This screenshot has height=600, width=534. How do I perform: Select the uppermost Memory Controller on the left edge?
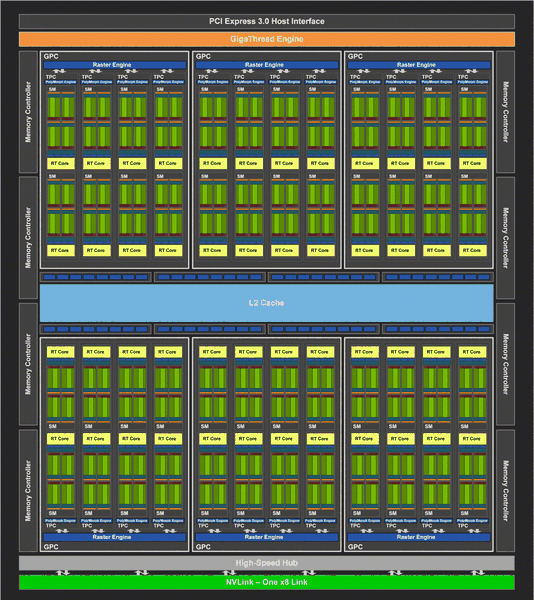pyautogui.click(x=28, y=112)
